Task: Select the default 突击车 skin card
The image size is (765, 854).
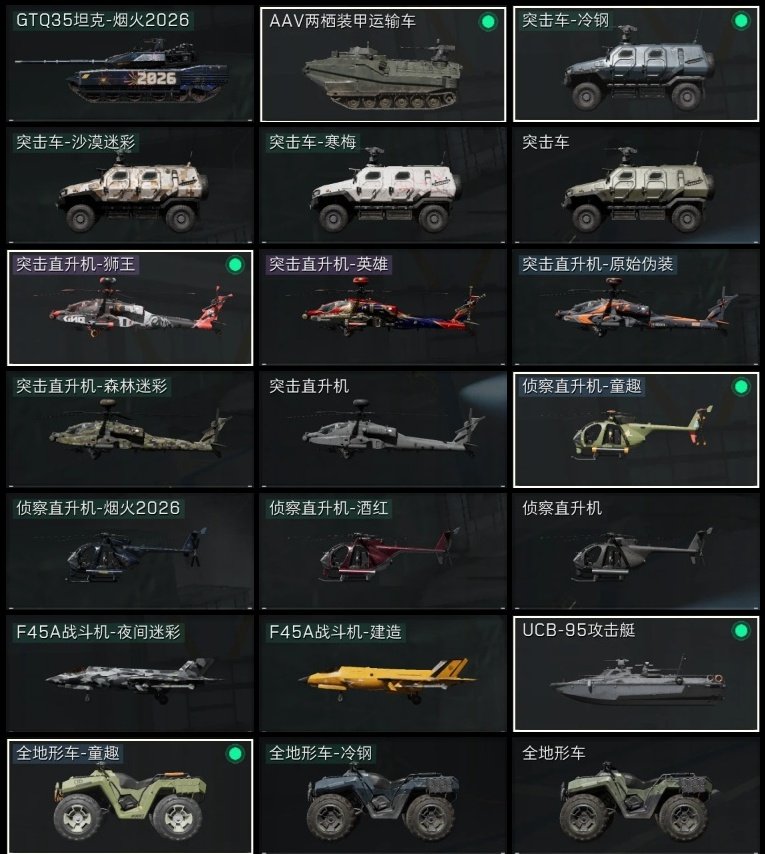Action: (x=636, y=186)
